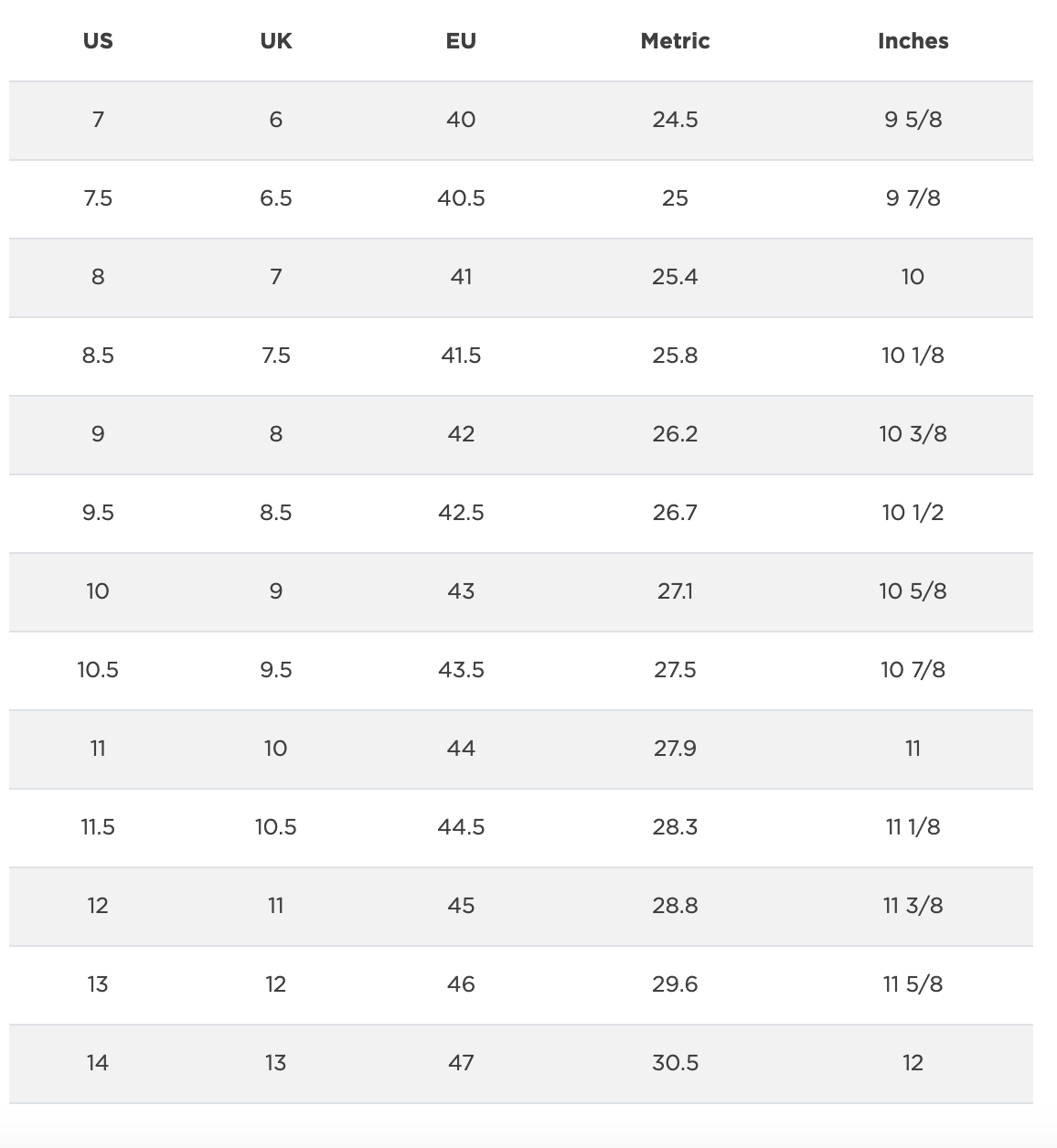
Task: Select the EU size 41.5 cell
Action: click(461, 356)
